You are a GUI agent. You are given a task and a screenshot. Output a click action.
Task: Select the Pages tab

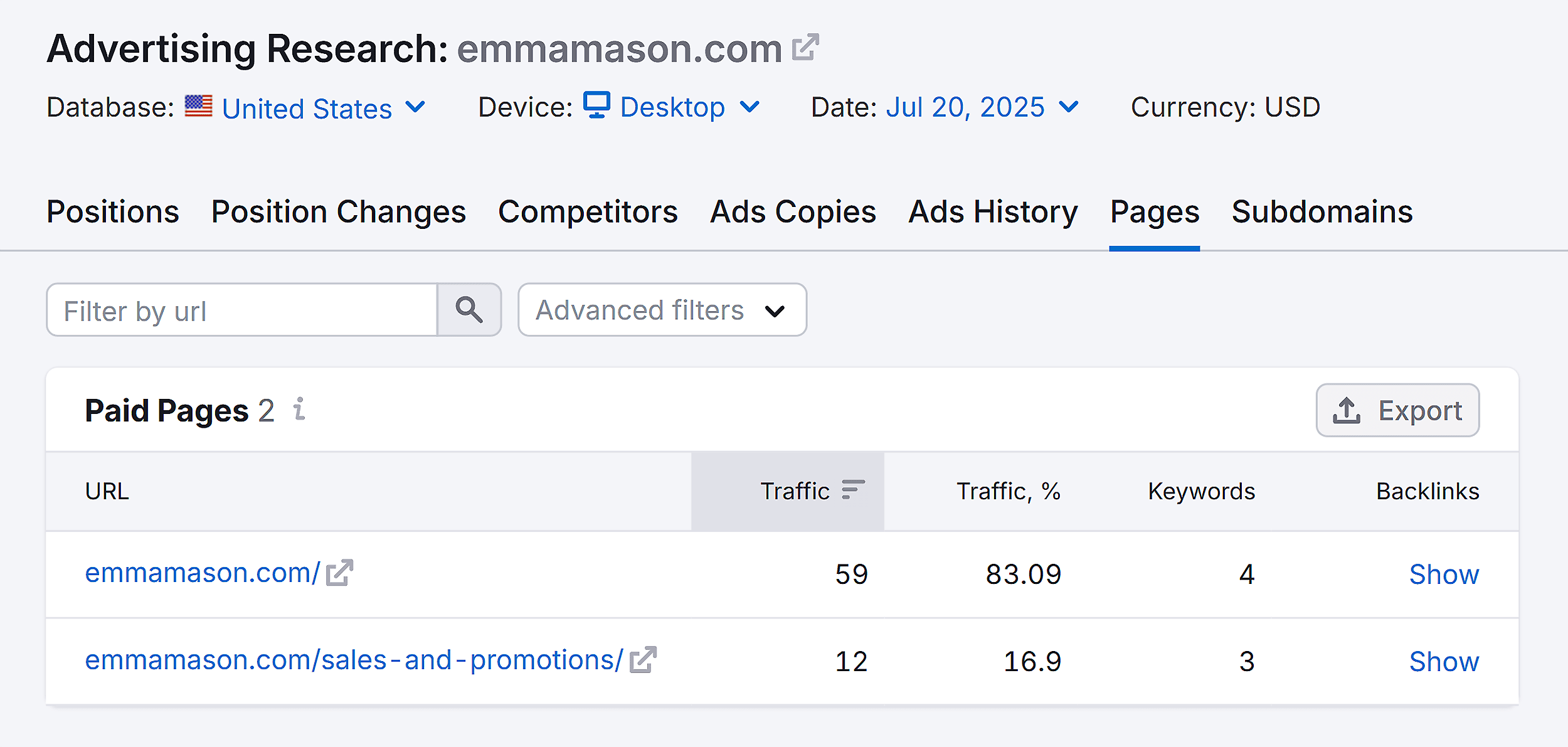[x=1155, y=212]
